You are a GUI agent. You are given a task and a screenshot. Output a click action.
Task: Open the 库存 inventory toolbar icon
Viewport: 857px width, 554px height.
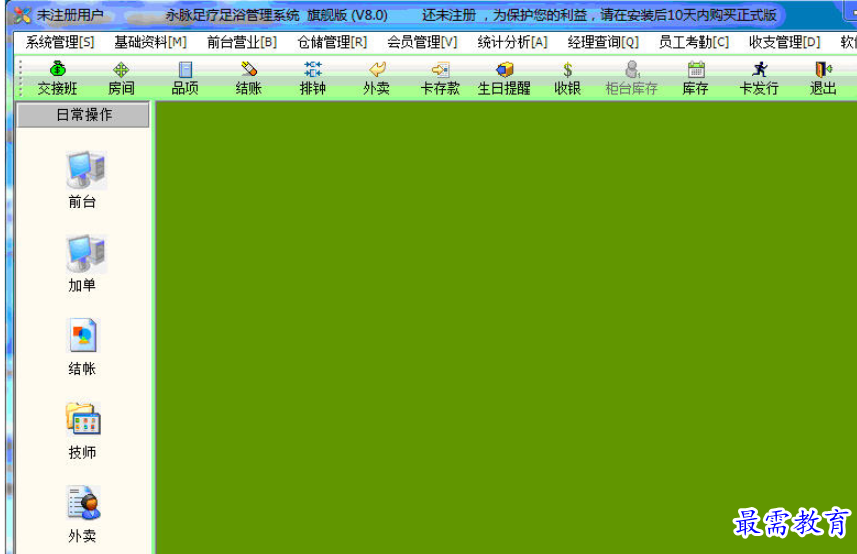coord(696,79)
